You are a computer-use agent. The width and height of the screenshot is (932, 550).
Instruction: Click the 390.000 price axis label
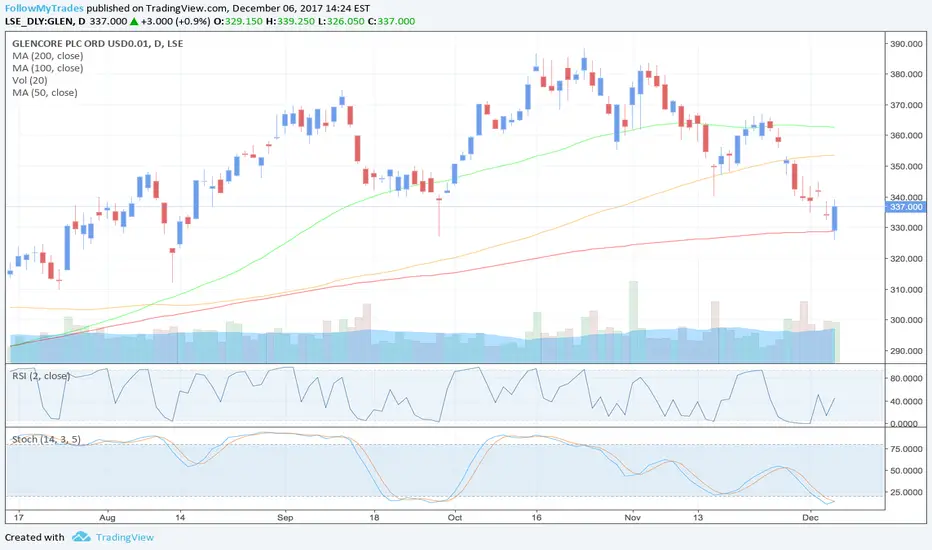coord(906,44)
